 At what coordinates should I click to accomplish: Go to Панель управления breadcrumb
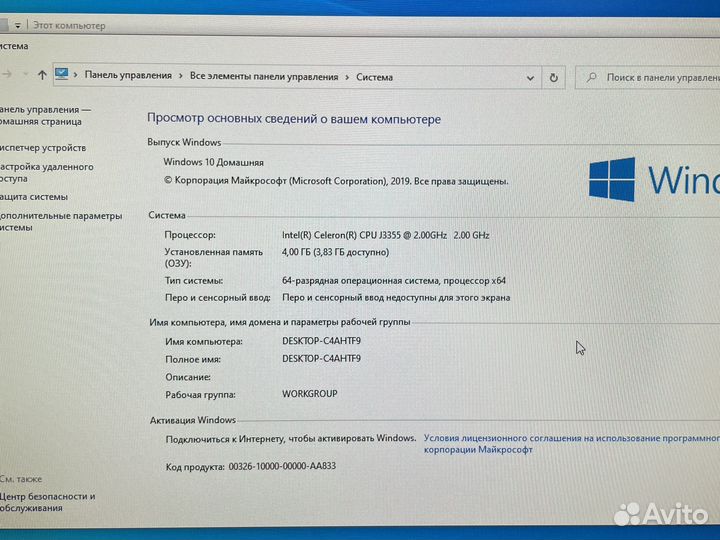click(x=128, y=75)
